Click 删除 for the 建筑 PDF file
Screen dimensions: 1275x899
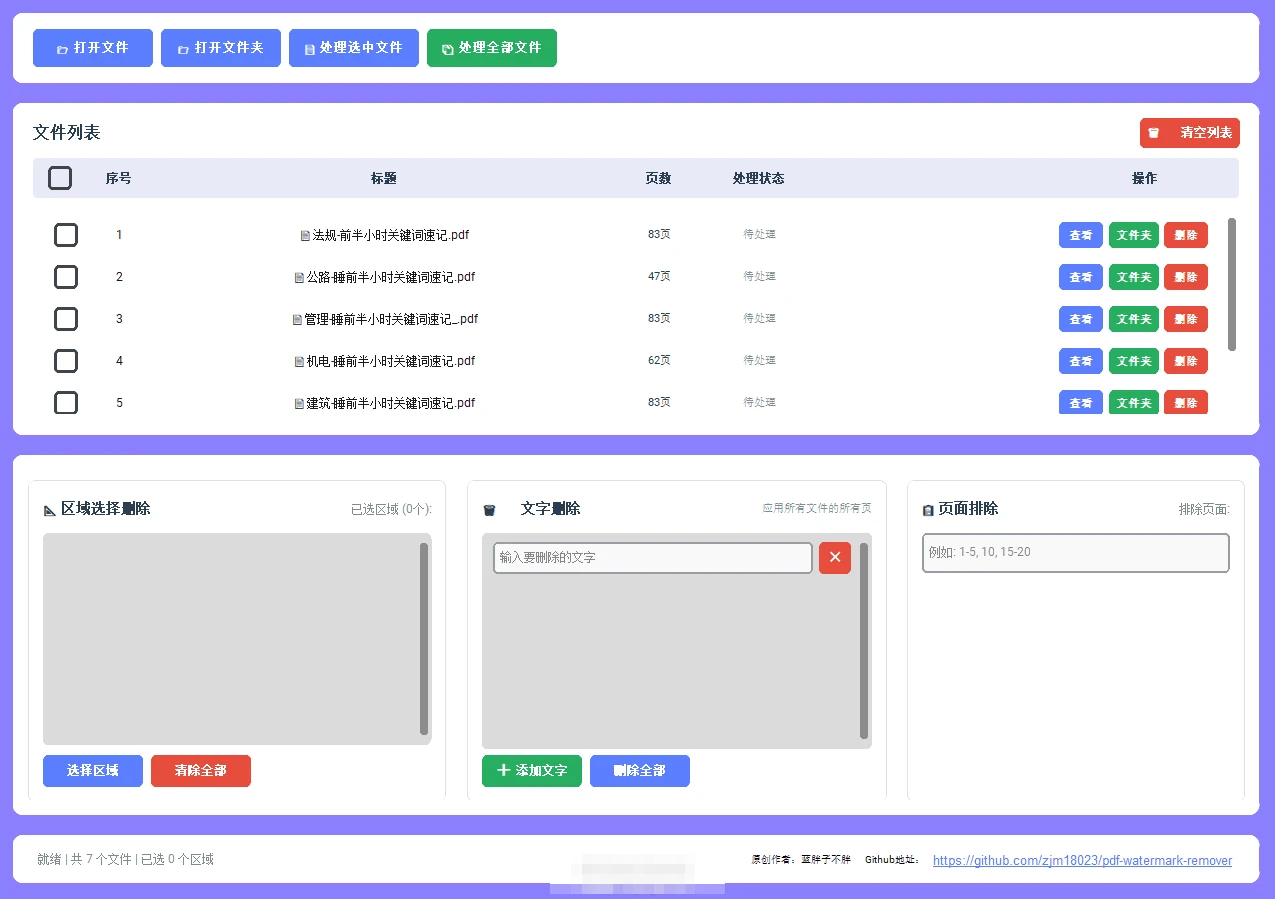1185,402
